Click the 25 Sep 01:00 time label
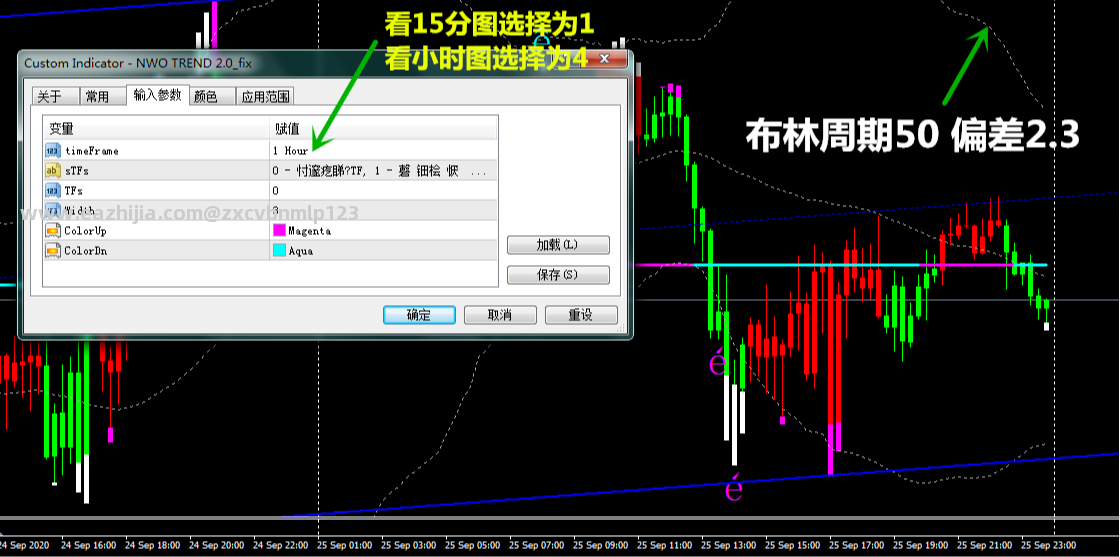 click(x=342, y=546)
